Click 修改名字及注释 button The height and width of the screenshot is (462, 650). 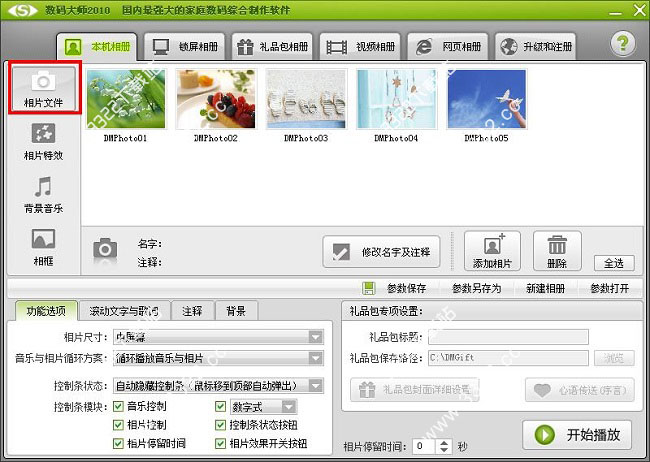[381, 252]
